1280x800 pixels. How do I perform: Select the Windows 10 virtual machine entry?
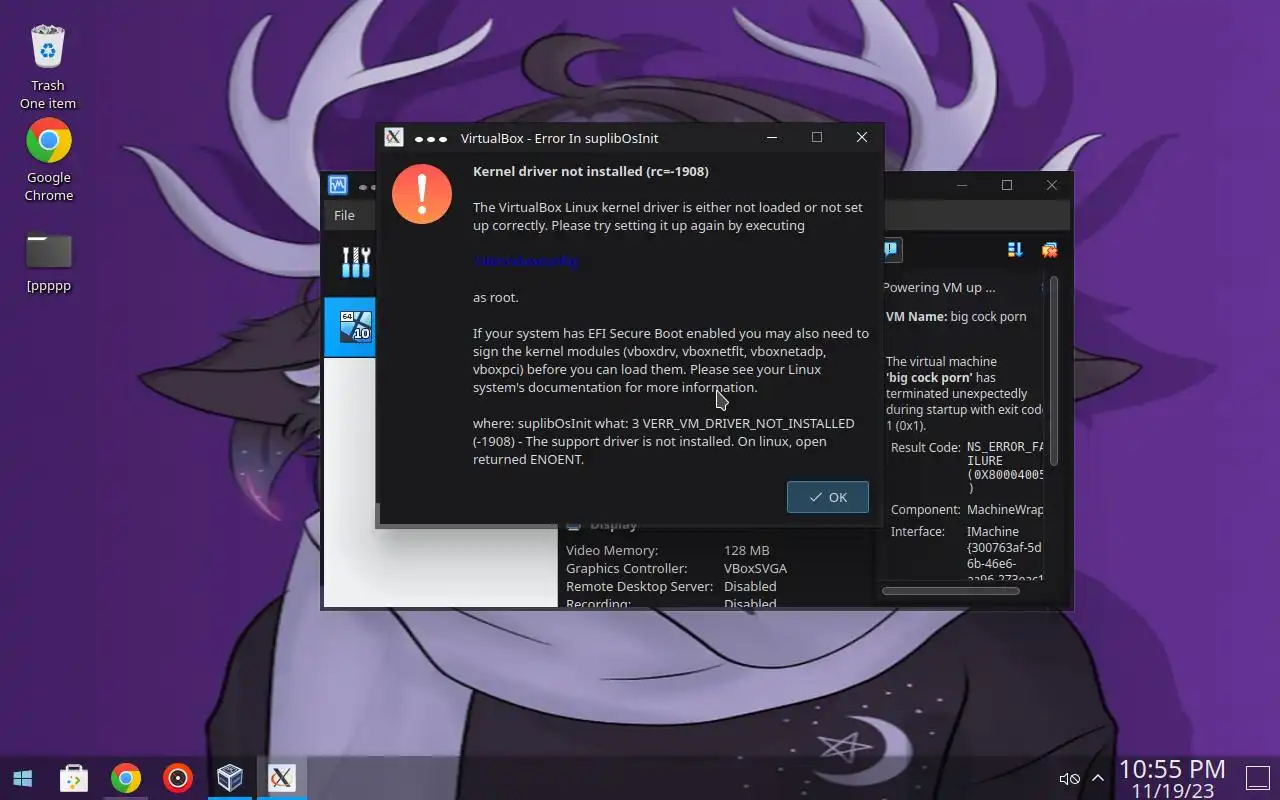[349, 326]
